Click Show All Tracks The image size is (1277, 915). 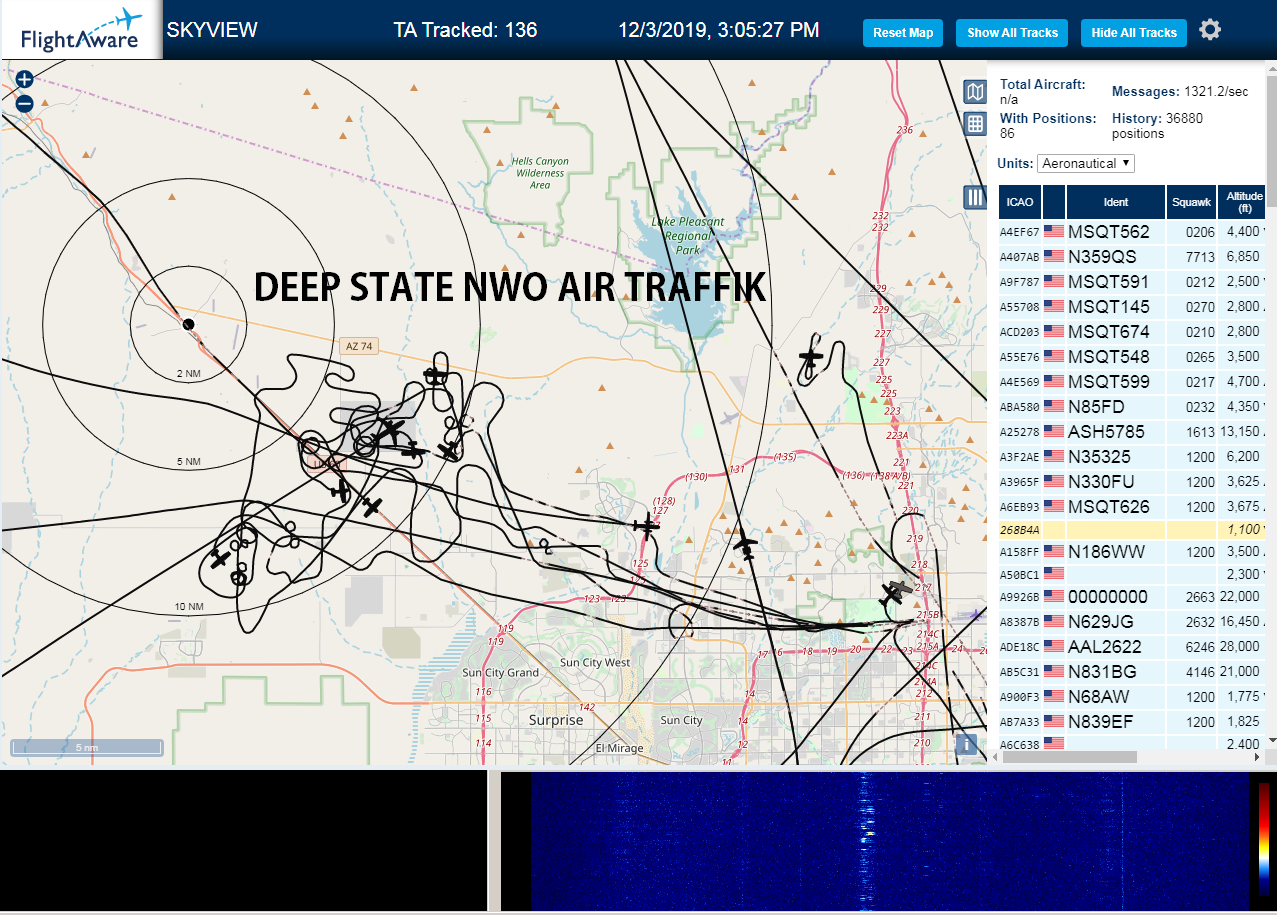point(1012,33)
